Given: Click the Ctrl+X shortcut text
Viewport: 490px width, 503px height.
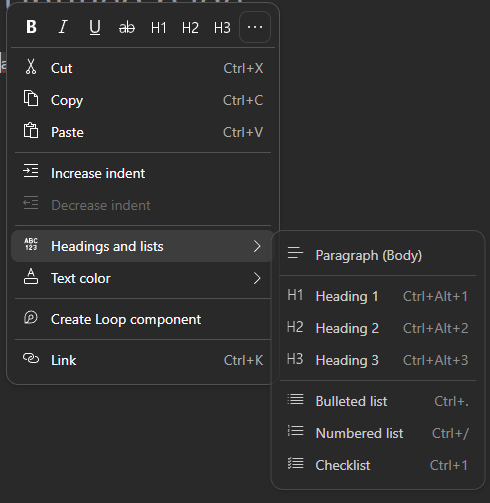Looking at the screenshot, I should coord(243,69).
